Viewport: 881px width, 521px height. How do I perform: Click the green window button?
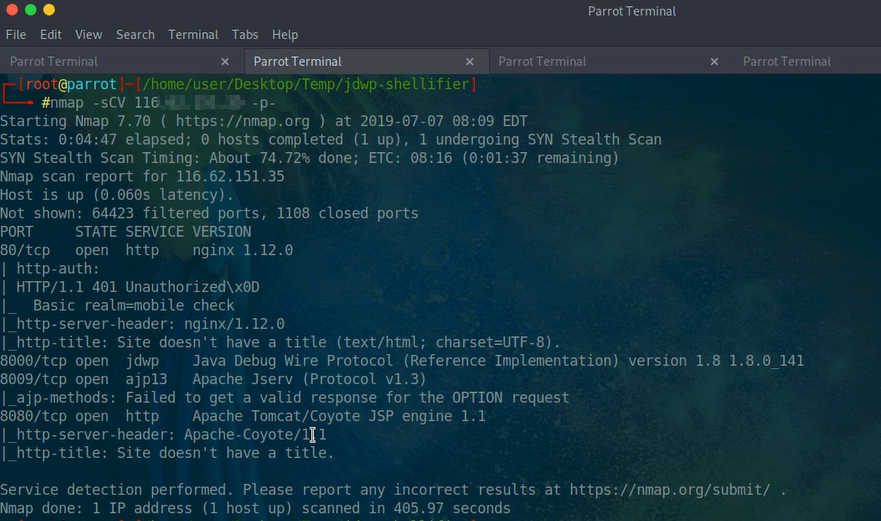pos(31,10)
